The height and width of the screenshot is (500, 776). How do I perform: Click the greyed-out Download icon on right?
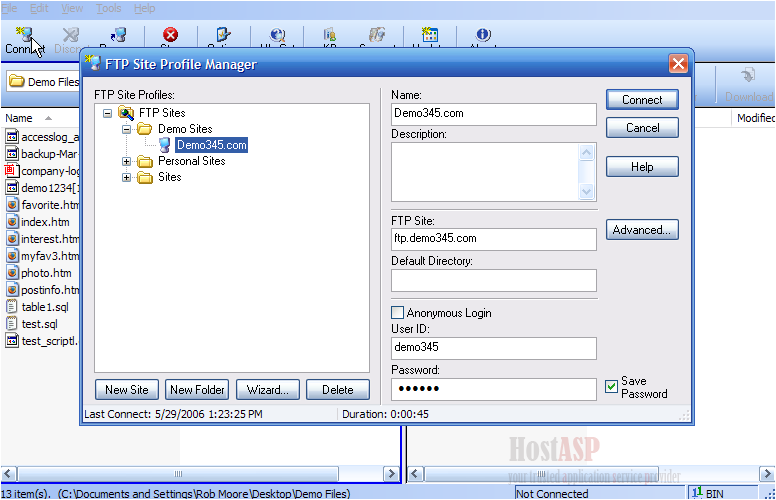click(748, 75)
